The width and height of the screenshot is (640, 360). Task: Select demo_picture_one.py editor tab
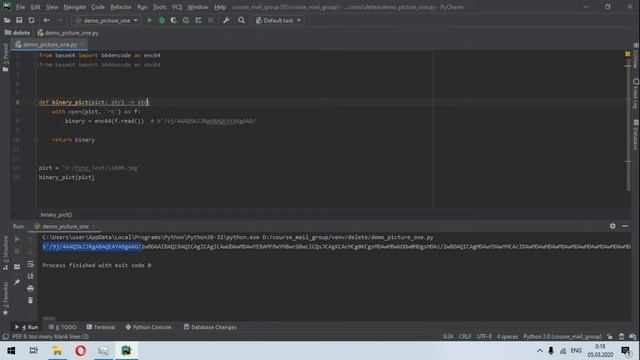click(50, 44)
